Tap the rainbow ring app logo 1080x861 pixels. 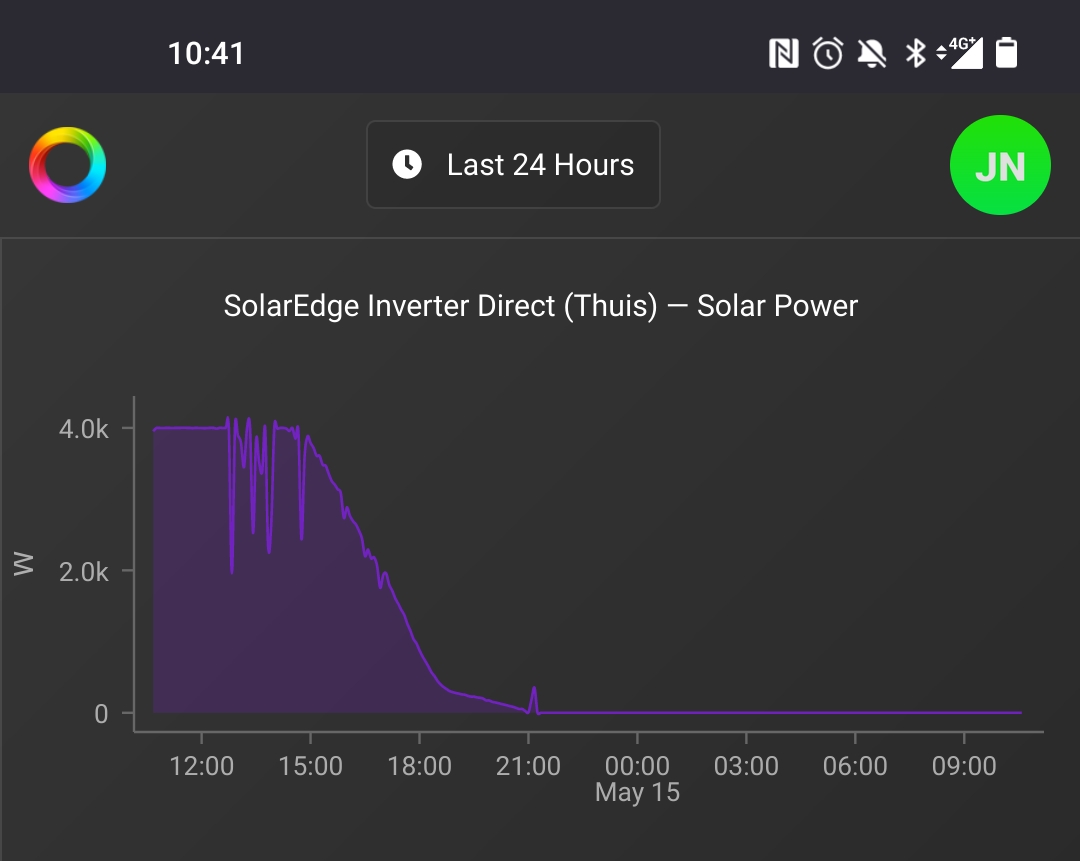(x=68, y=165)
